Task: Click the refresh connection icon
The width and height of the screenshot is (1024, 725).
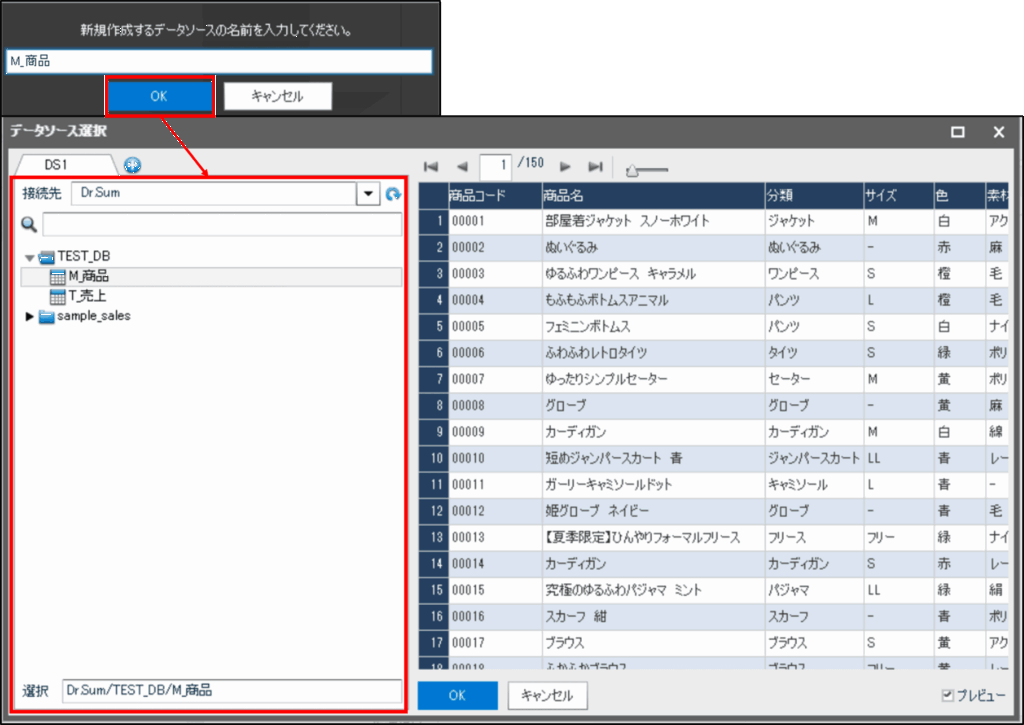Action: [x=393, y=194]
